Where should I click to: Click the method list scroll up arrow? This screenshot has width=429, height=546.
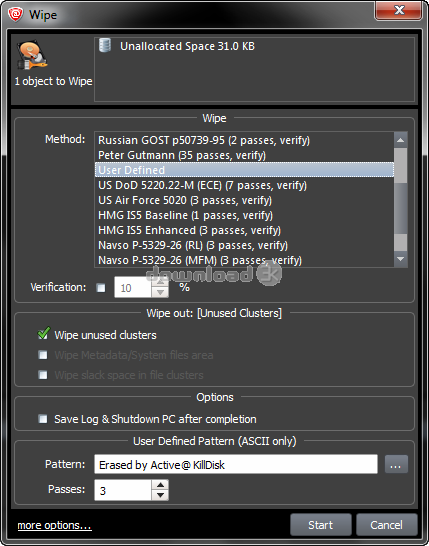click(x=401, y=140)
